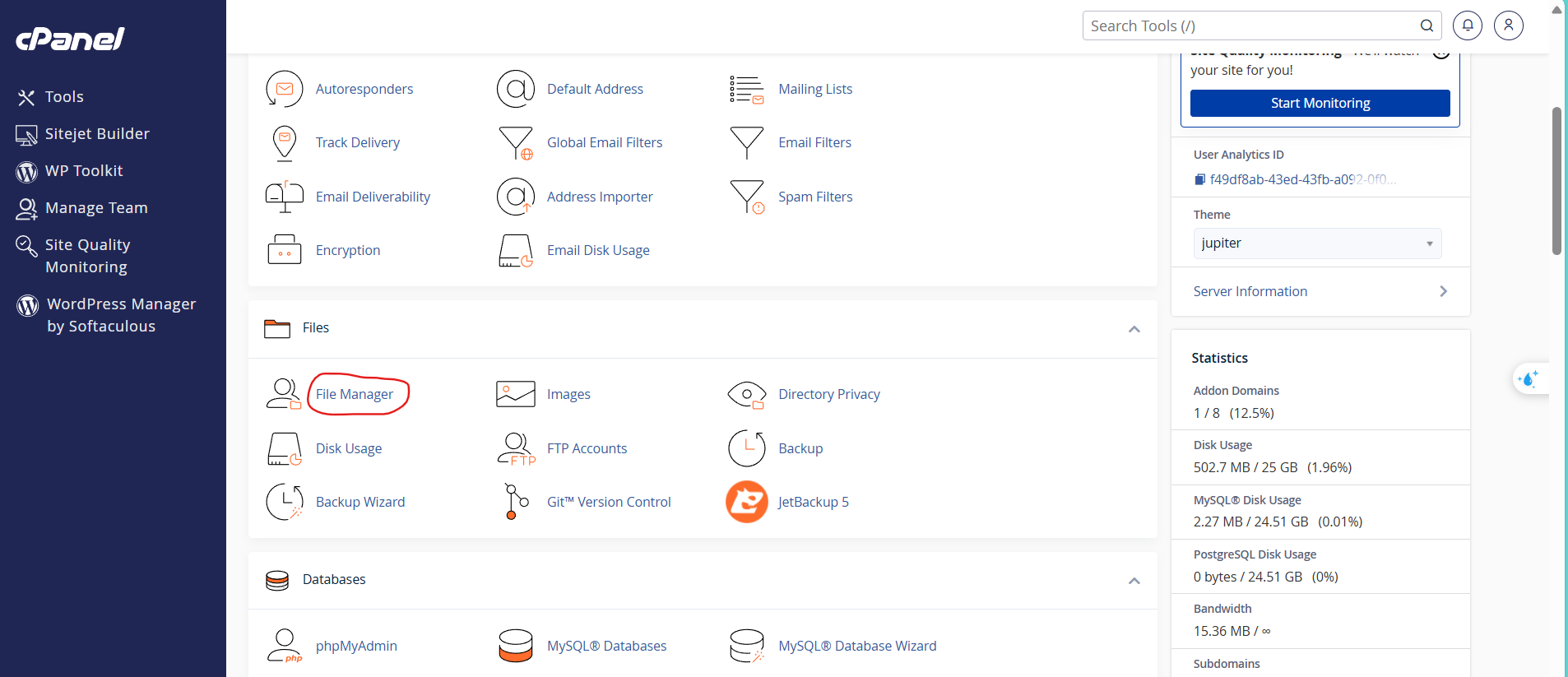The width and height of the screenshot is (1568, 677).
Task: Open the Email Deliverability link
Action: (x=373, y=197)
